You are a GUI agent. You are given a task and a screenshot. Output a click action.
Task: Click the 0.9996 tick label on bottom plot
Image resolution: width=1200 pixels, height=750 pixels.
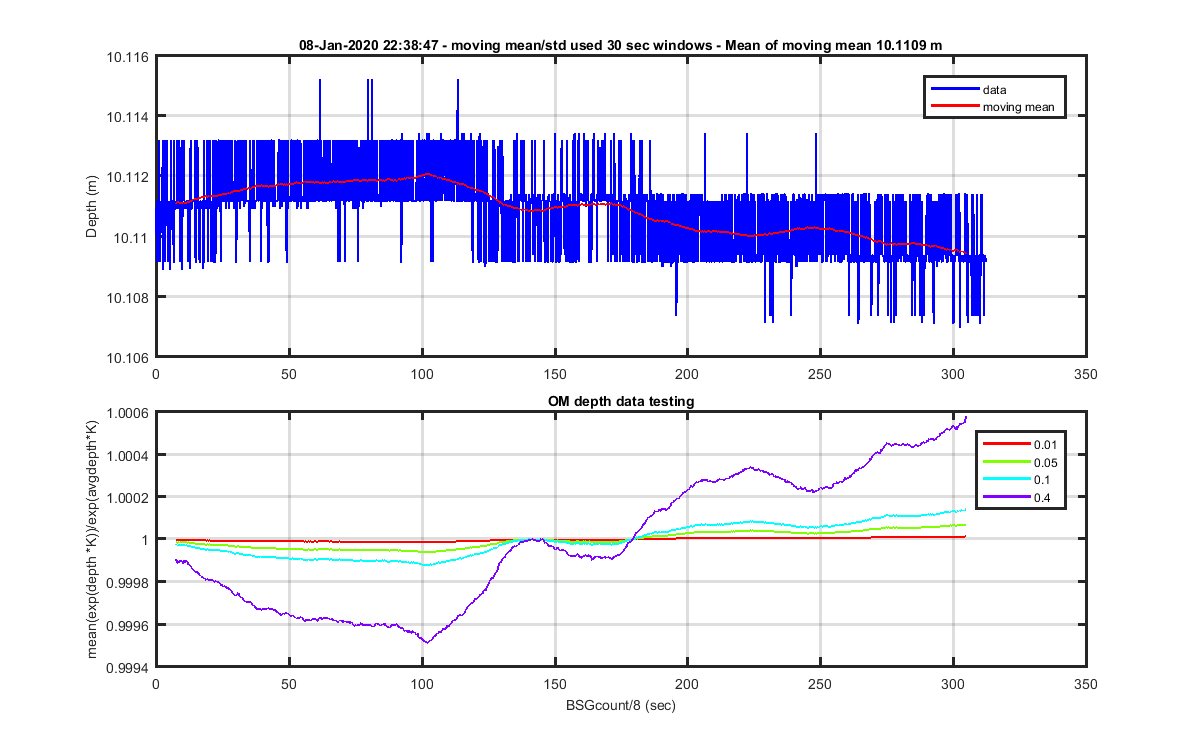pyautogui.click(x=129, y=624)
